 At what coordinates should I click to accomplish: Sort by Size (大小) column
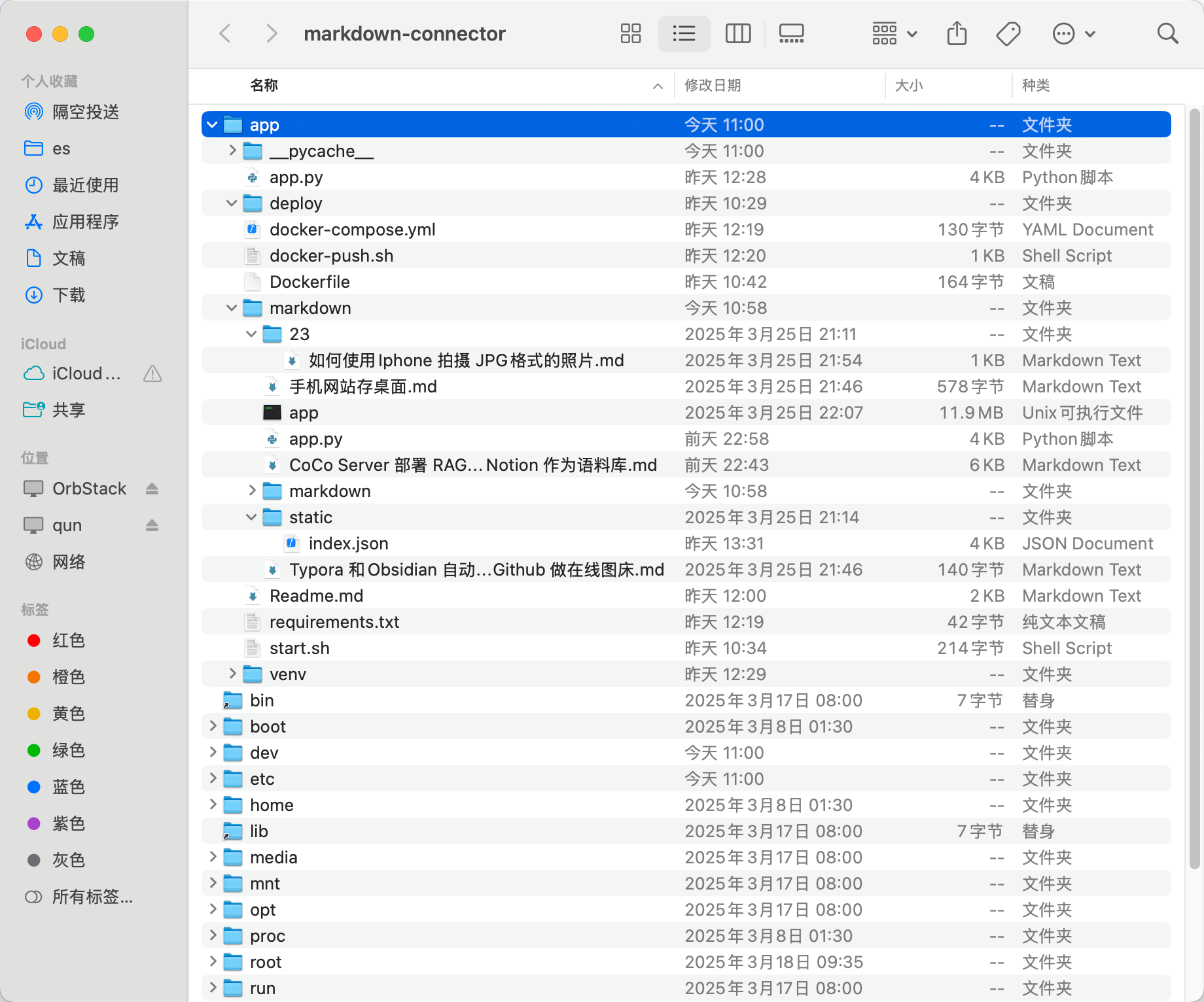pos(908,86)
